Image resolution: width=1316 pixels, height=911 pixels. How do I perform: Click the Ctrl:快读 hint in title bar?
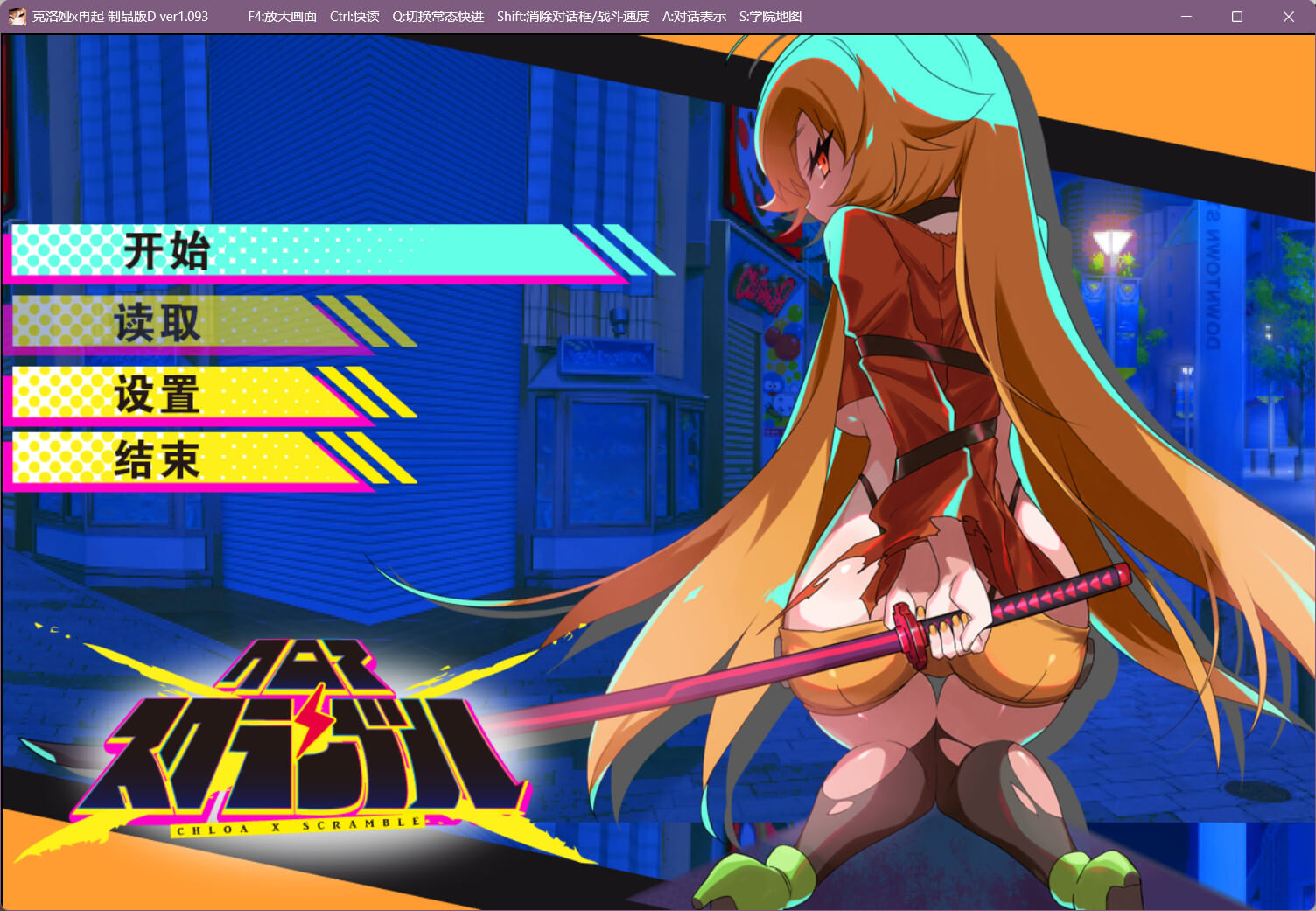coord(354,17)
